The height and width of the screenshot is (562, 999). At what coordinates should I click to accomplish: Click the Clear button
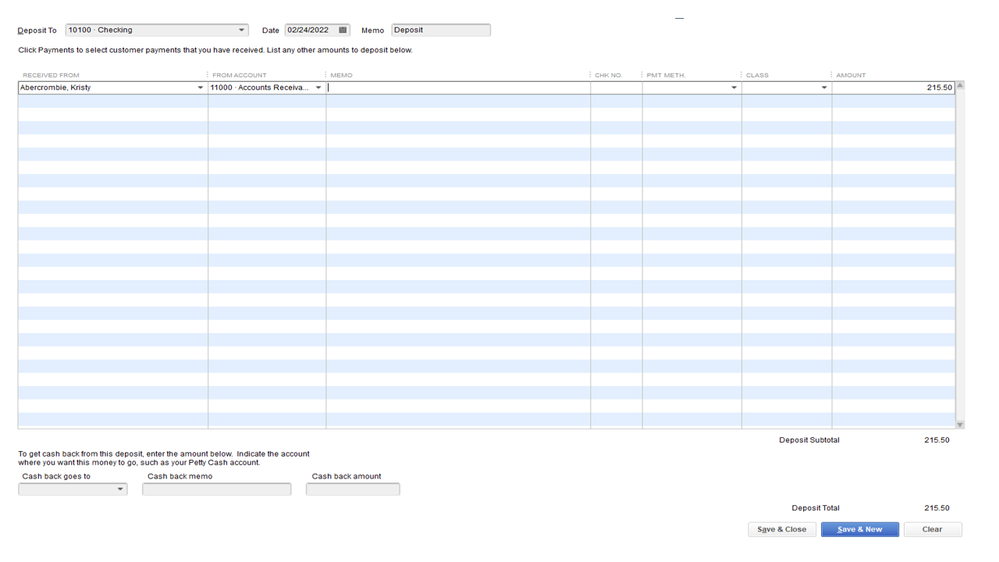(932, 530)
